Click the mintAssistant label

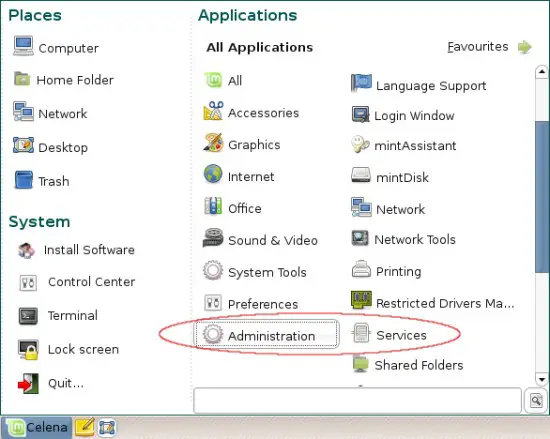point(415,146)
